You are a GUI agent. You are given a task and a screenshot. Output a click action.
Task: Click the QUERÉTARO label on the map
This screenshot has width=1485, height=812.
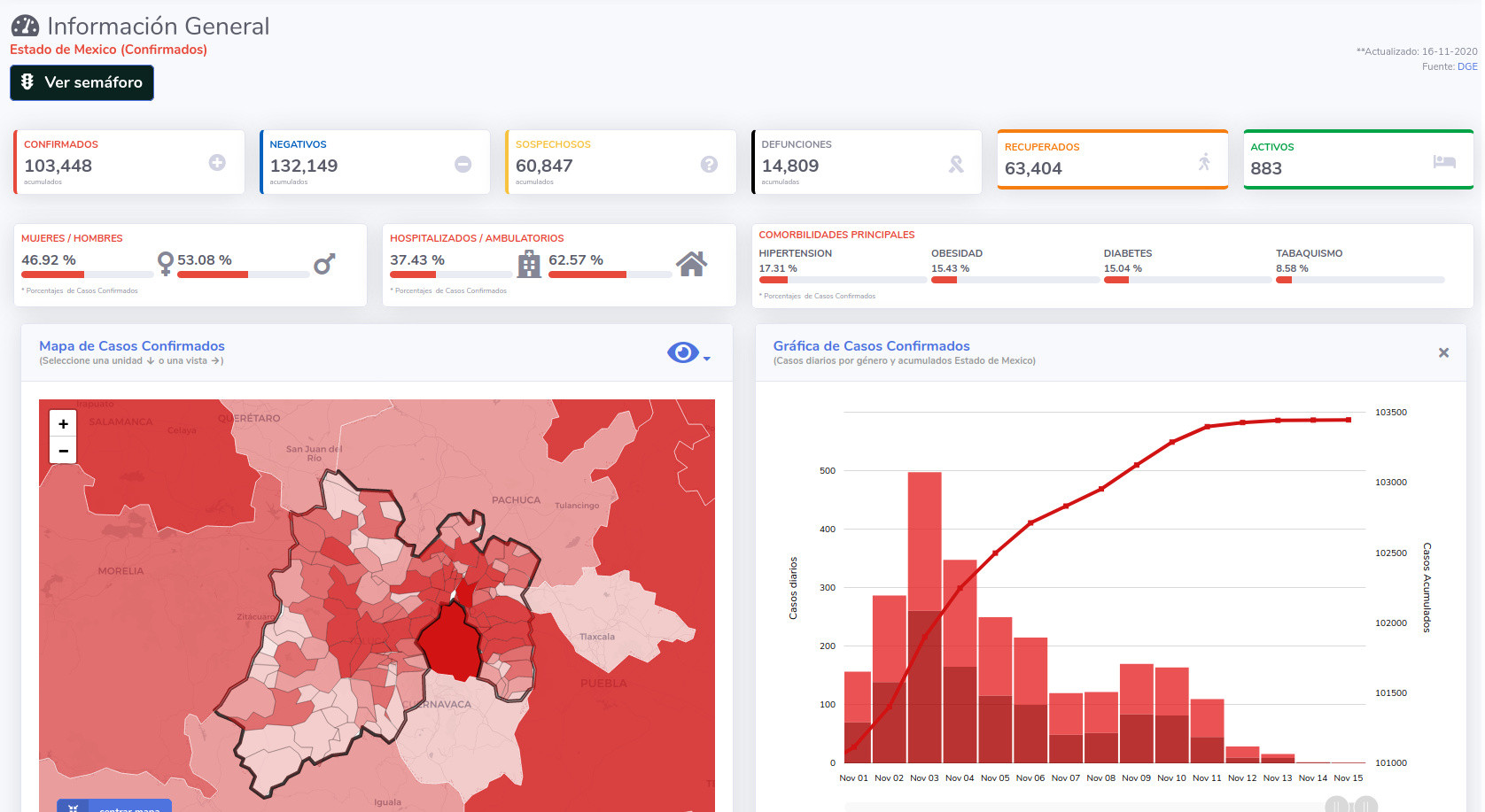249,418
